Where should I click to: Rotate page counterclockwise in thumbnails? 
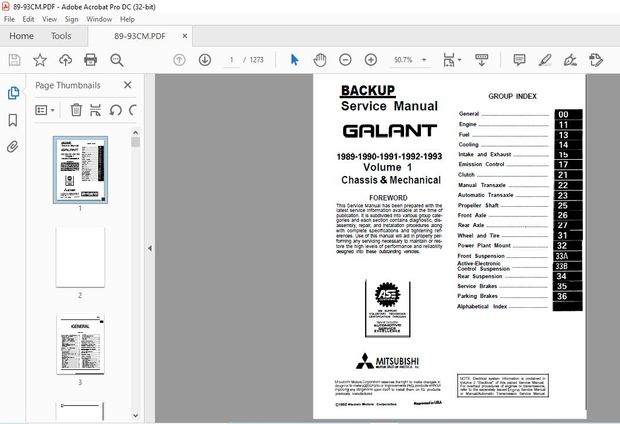point(115,110)
